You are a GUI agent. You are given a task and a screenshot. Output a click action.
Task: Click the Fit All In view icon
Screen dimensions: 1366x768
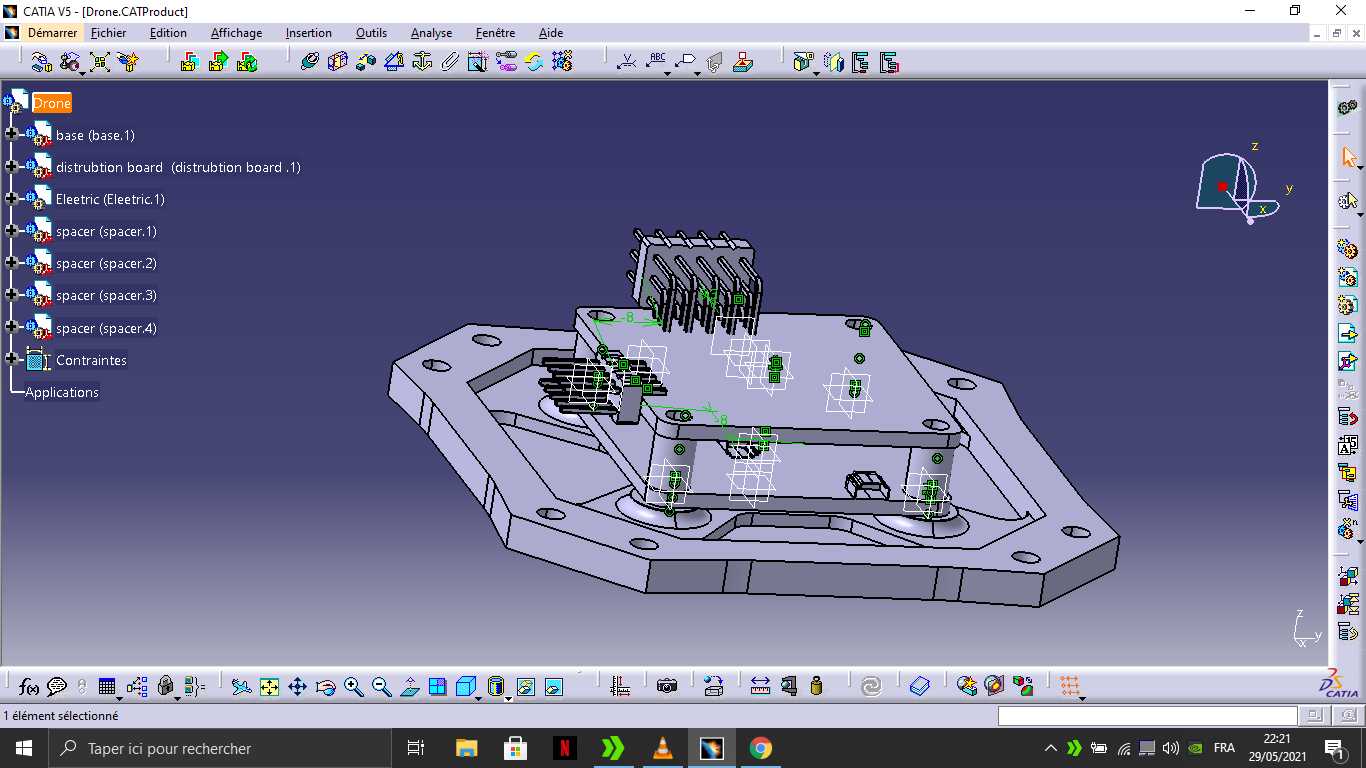269,687
